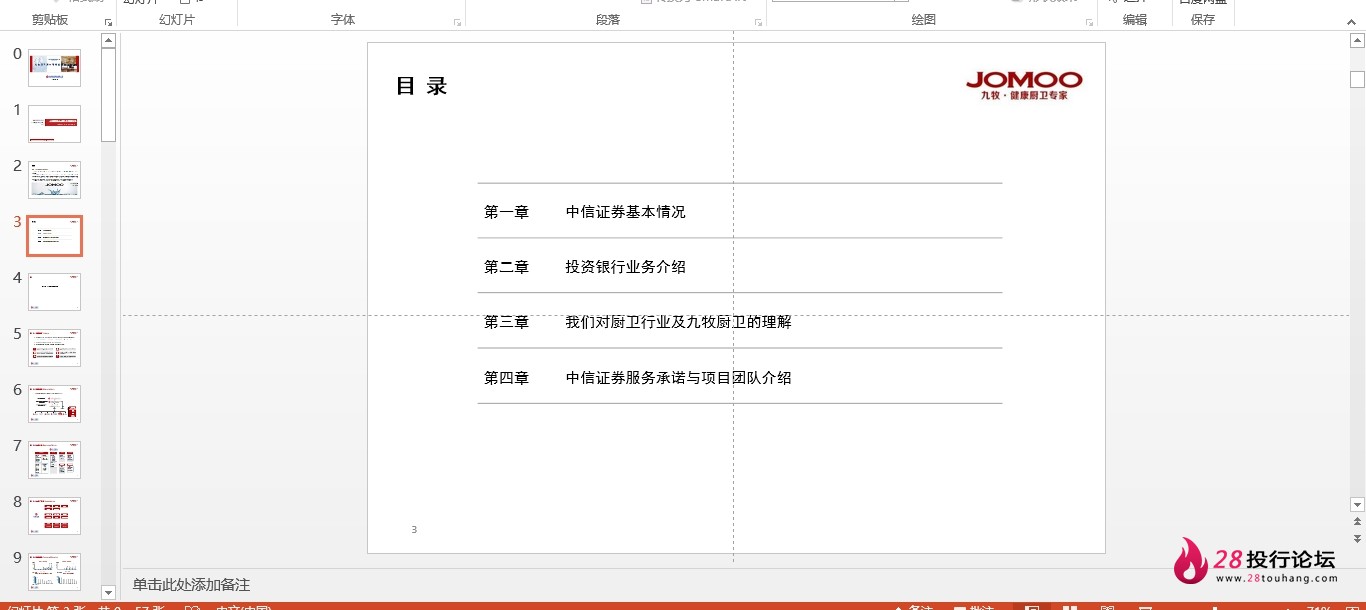The image size is (1366, 610).
Task: Click the 剪贴板 group label
Action: pyautogui.click(x=50, y=20)
